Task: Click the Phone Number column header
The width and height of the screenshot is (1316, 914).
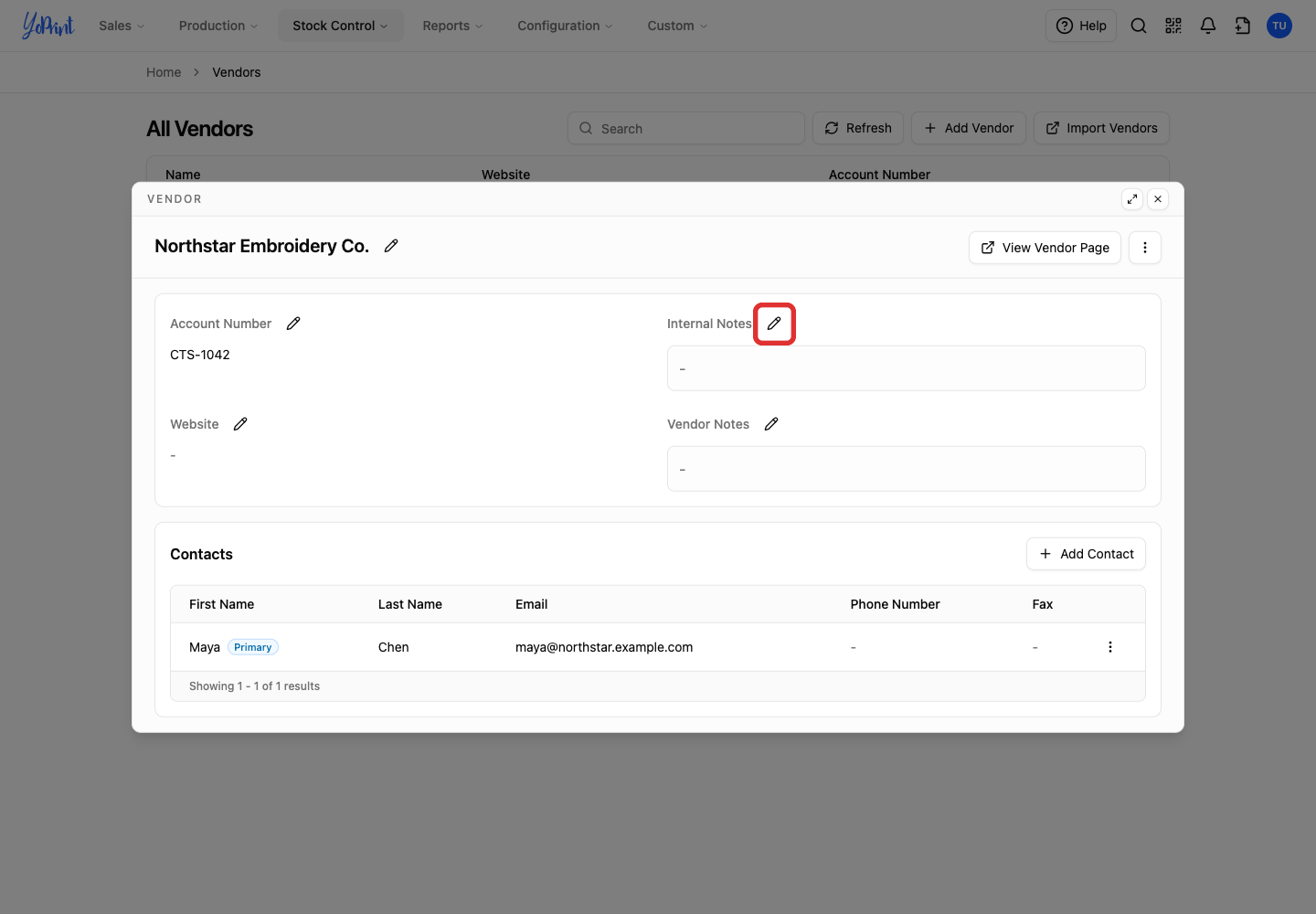Action: (x=896, y=604)
